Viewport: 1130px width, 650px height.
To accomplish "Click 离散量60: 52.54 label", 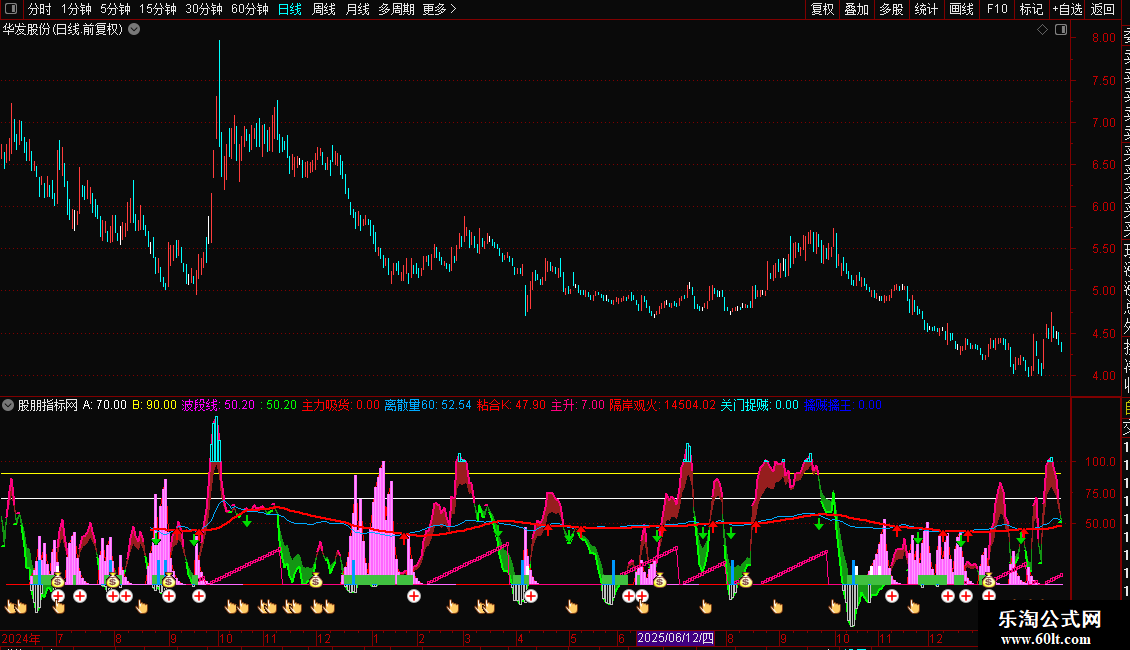I will [427, 405].
